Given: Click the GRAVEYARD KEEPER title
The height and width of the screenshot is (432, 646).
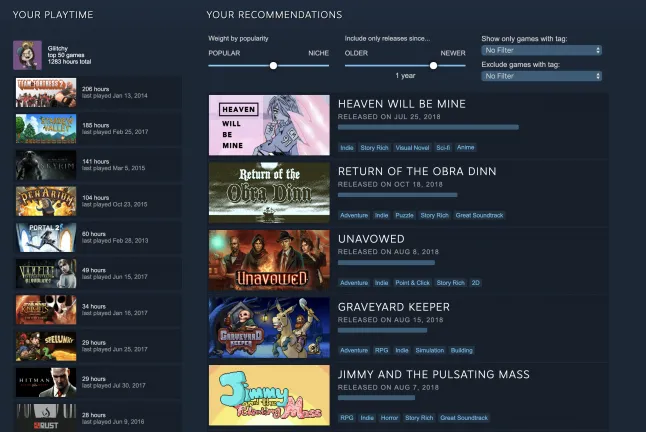Looking at the screenshot, I should coord(394,307).
